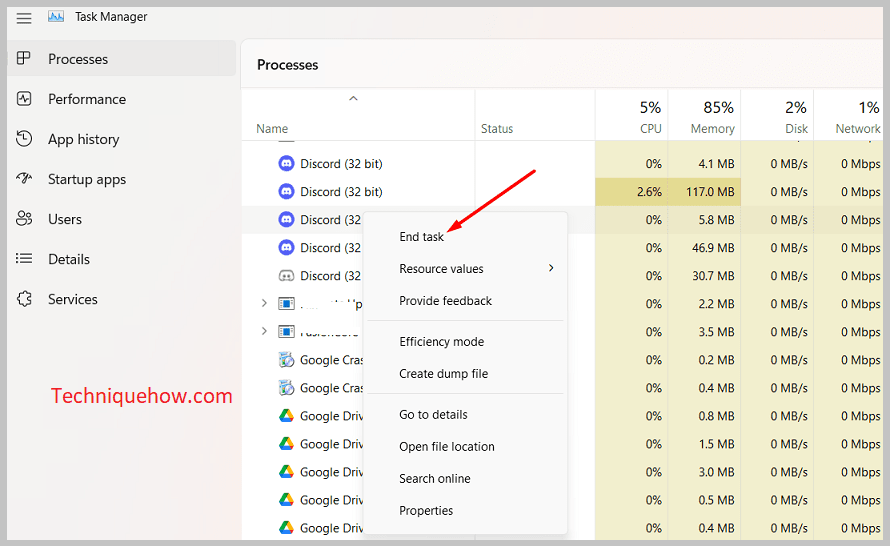Click Discord icon in 46.9 MB row
This screenshot has width=890, height=546.
click(286, 247)
